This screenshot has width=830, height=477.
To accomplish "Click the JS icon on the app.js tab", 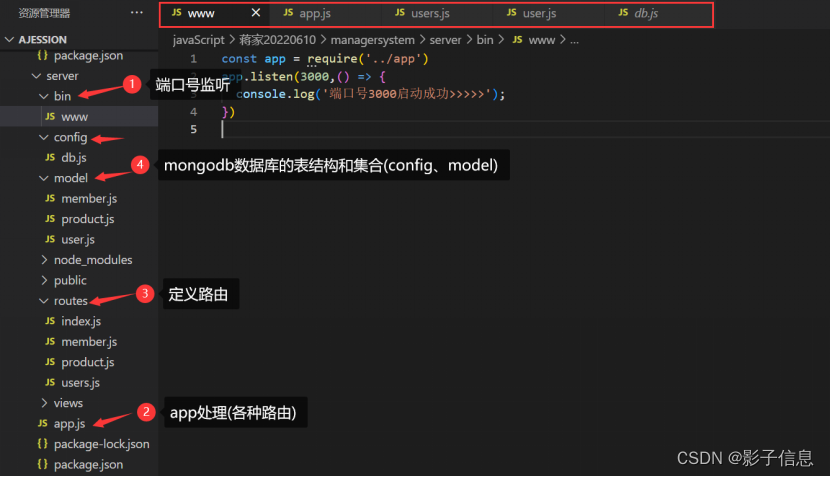I will click(288, 13).
